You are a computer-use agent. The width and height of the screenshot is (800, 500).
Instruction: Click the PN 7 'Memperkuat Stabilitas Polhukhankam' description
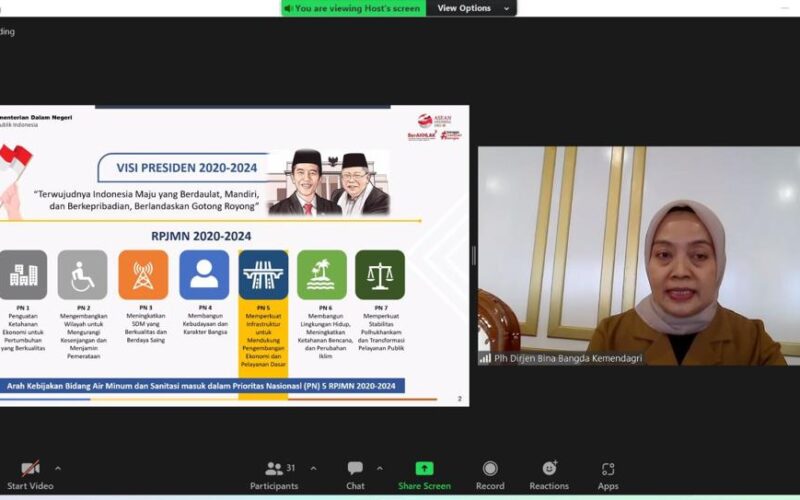[x=381, y=332]
